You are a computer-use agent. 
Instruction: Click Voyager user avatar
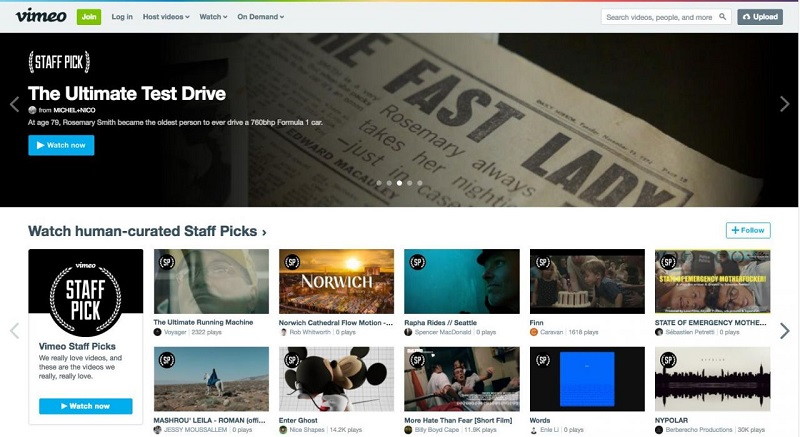point(157,332)
